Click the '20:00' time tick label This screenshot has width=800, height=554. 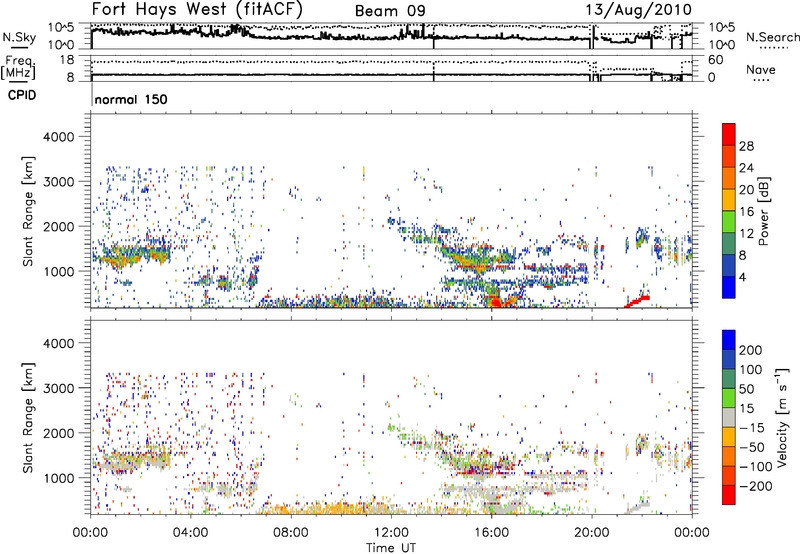pyautogui.click(x=592, y=532)
